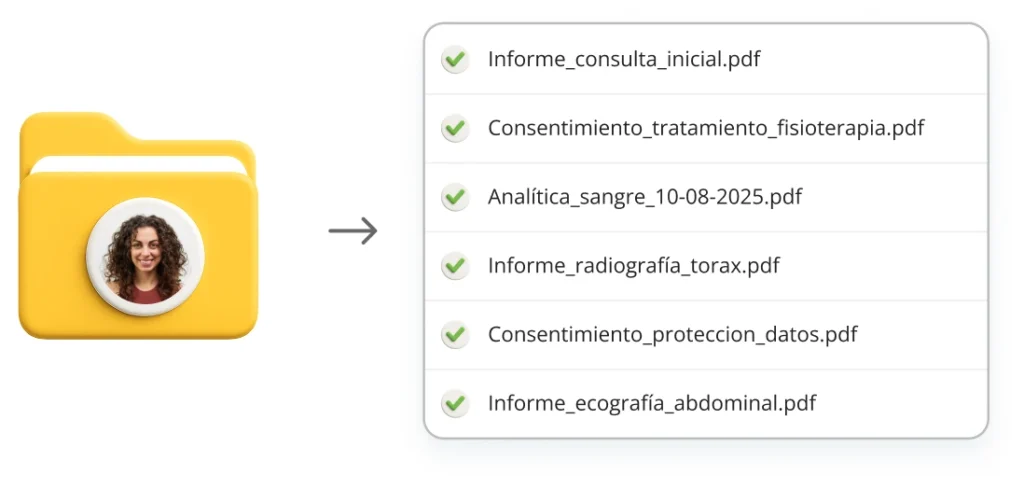The width and height of the screenshot is (1024, 489).
Task: Select the Analítica_sangre_10-08-2025.pdf file name
Action: point(645,198)
